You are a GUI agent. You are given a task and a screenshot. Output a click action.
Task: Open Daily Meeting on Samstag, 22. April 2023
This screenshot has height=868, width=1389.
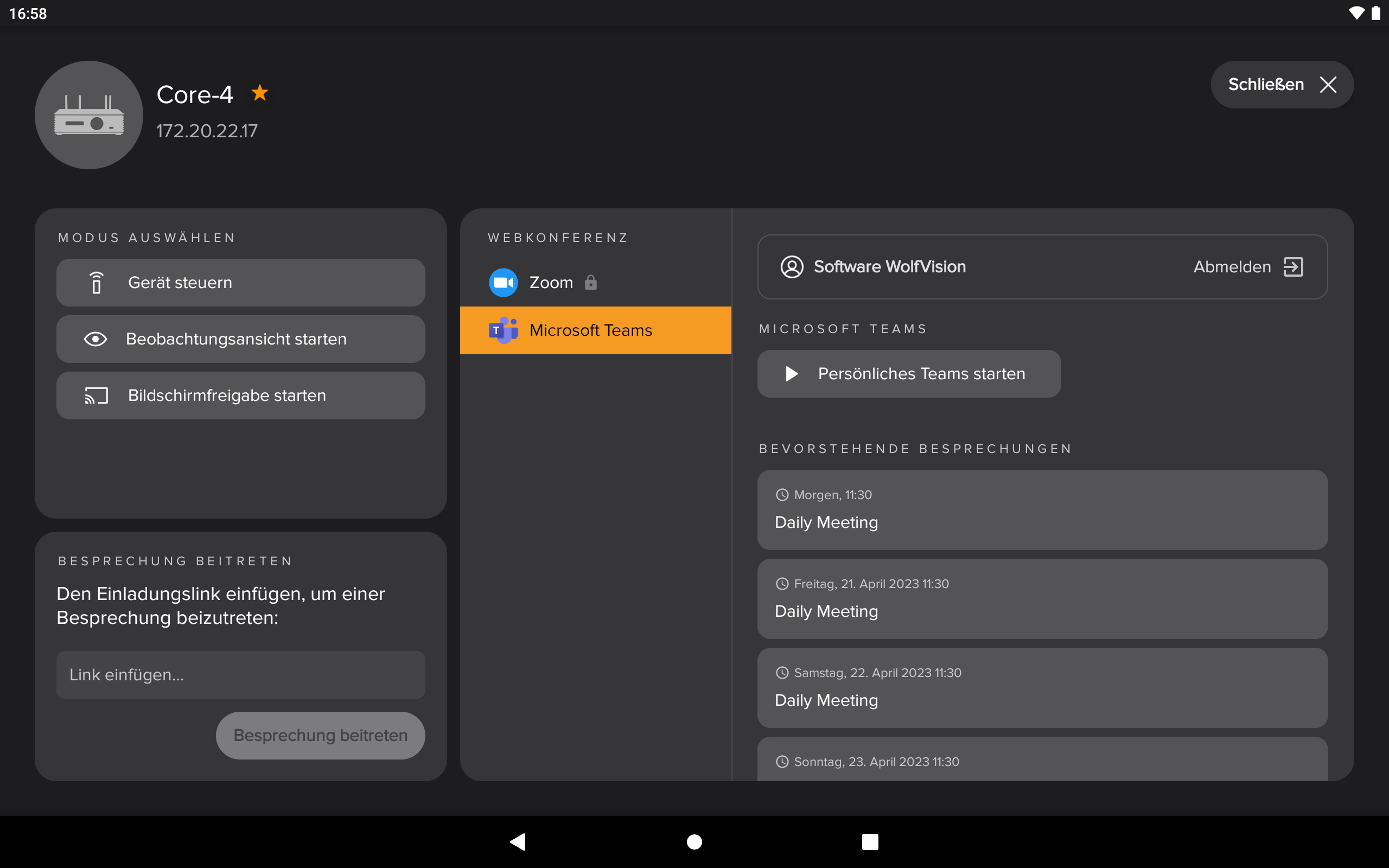click(1042, 688)
